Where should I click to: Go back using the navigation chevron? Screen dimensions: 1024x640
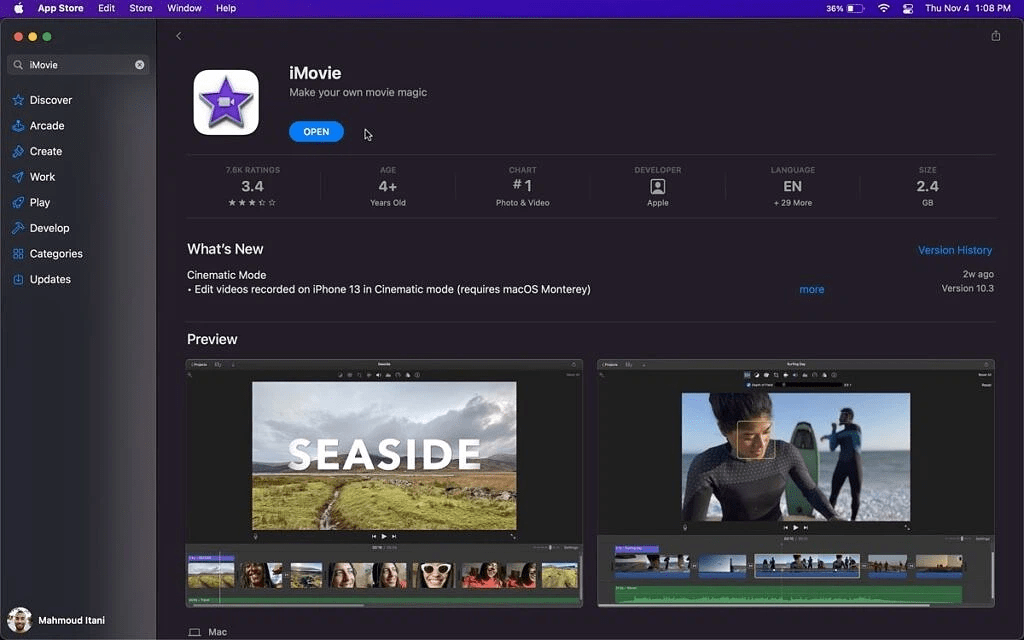178,35
